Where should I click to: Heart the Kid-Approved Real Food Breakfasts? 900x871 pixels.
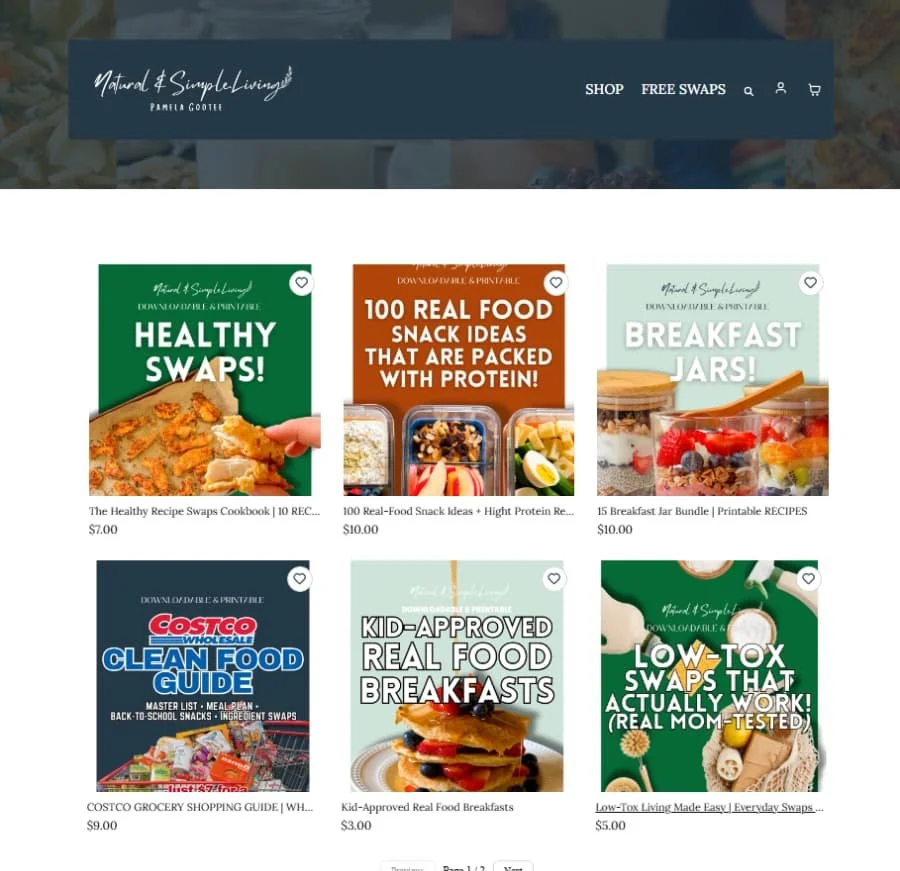tap(554, 578)
